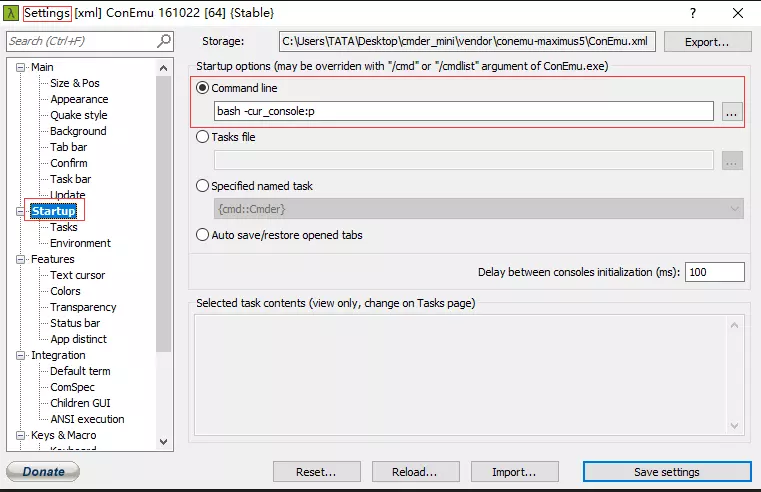This screenshot has width=761, height=492.
Task: Select the Startup tree item
Action: tap(53, 211)
